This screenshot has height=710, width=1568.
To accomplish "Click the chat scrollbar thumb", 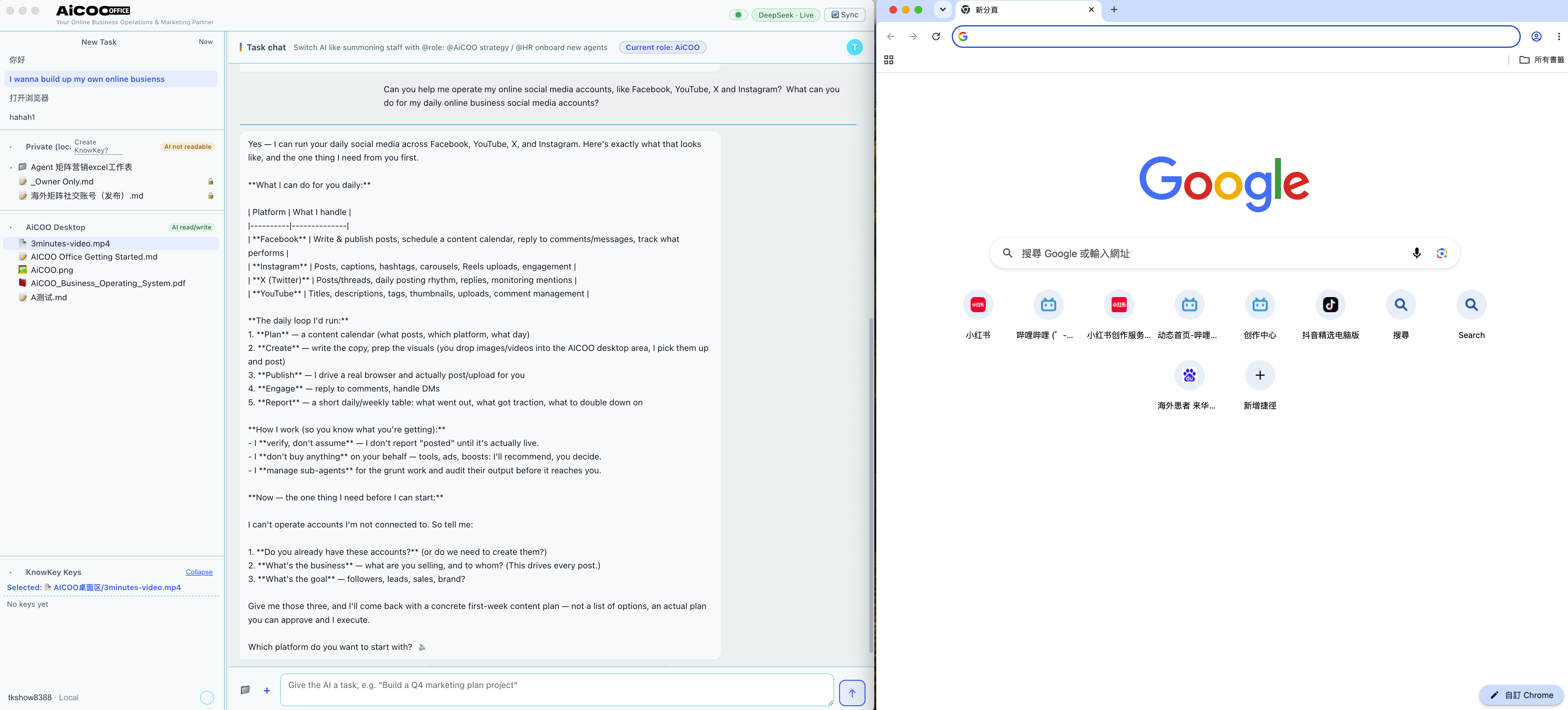I will (871, 485).
